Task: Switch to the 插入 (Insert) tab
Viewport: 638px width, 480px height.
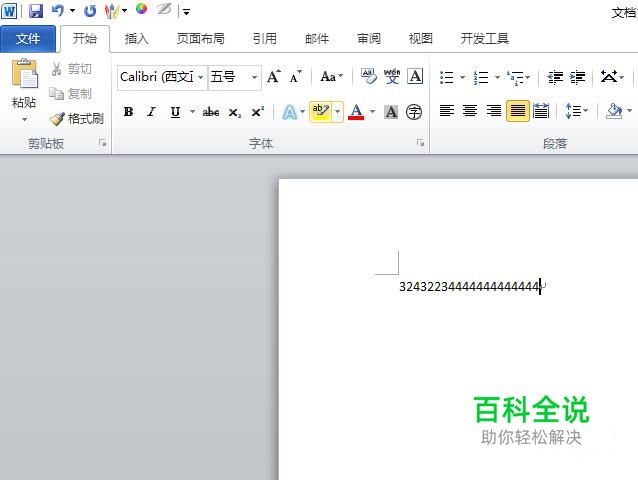Action: tap(137, 39)
